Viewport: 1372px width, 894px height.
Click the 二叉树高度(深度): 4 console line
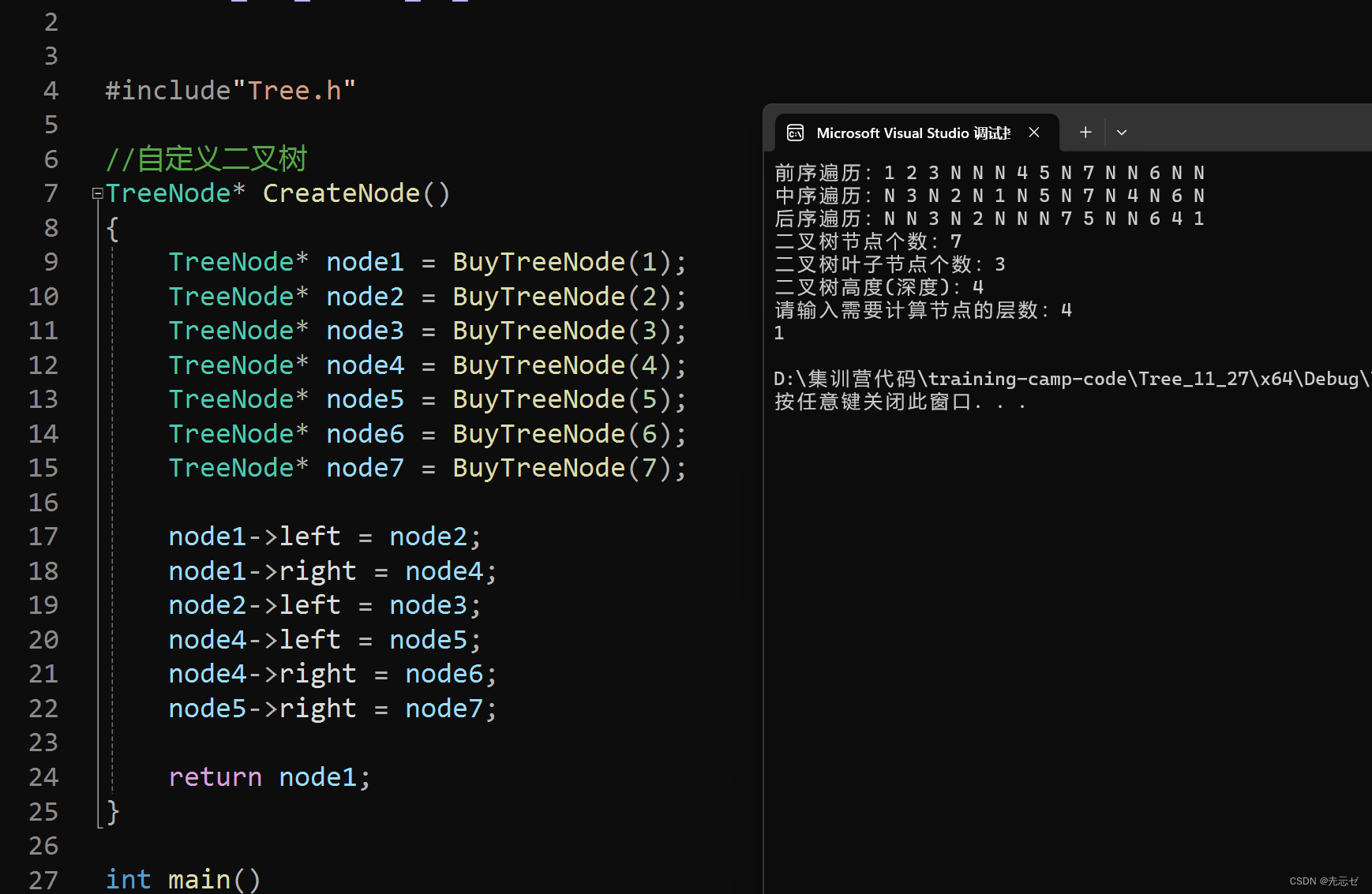pos(879,287)
